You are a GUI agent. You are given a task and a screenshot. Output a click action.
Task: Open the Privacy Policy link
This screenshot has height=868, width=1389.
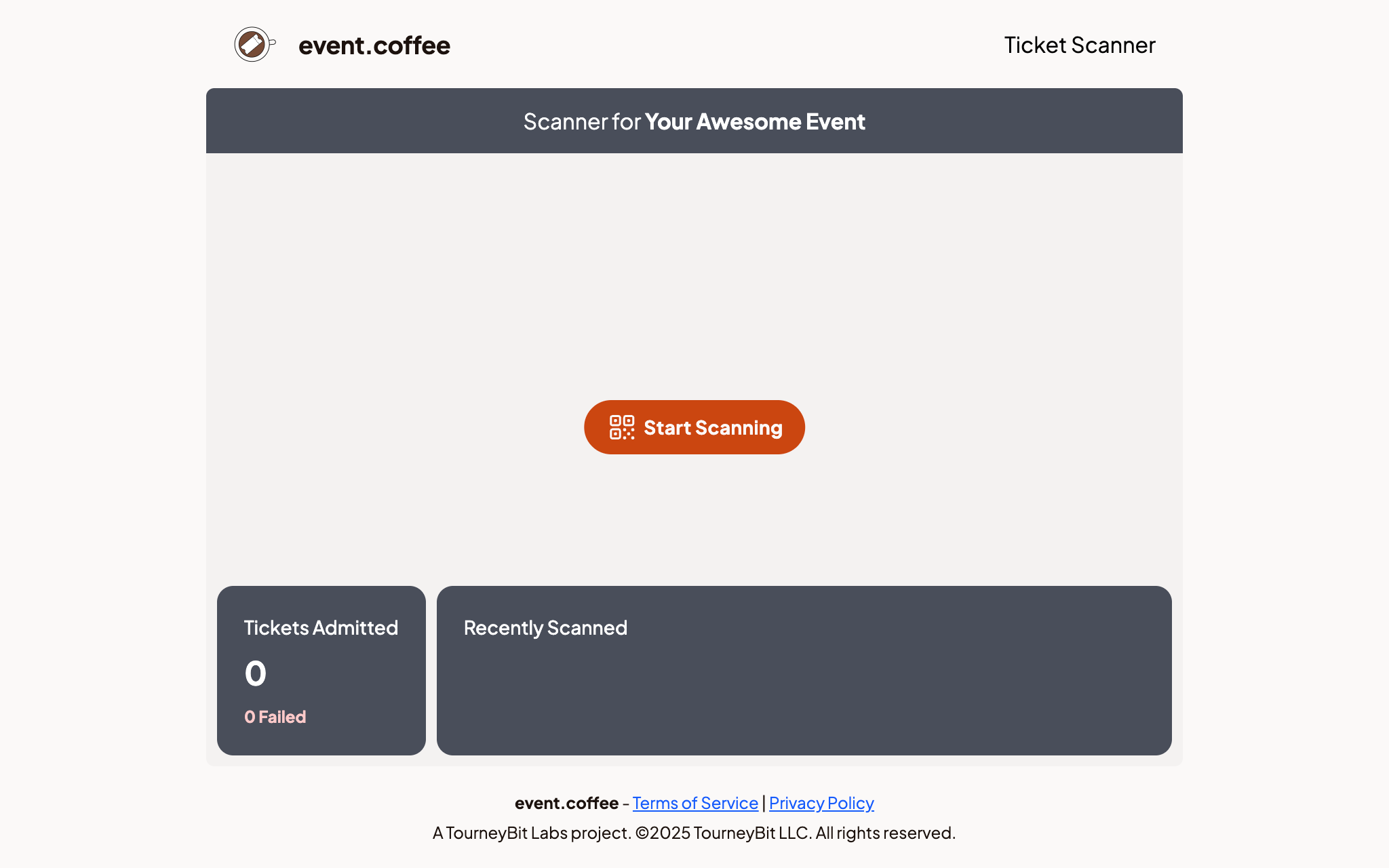(x=821, y=803)
